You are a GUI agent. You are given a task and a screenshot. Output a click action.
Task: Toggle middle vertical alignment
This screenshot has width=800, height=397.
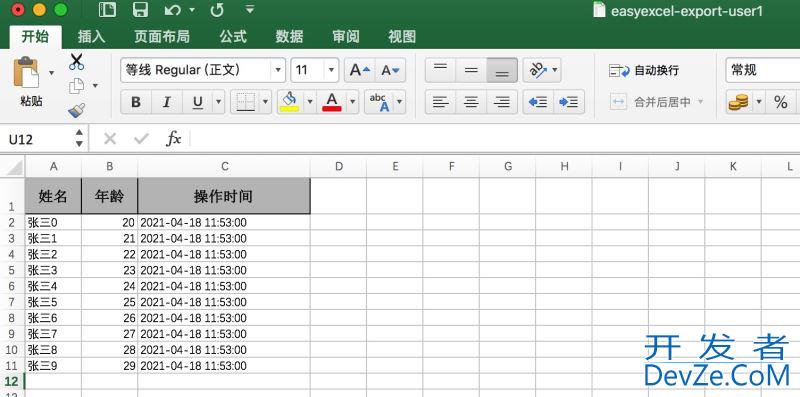(471, 70)
